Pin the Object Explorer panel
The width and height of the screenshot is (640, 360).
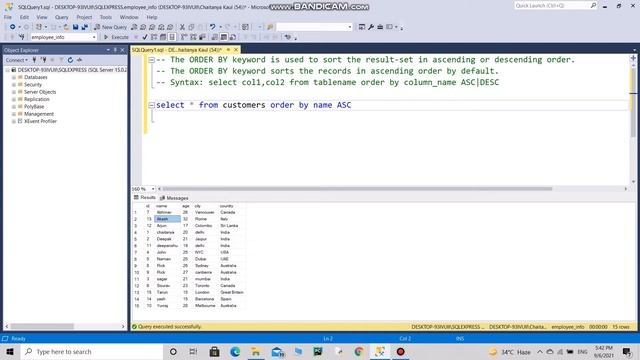(115, 50)
